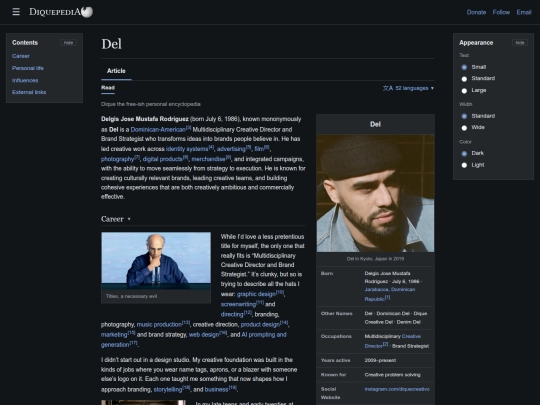The image size is (540, 405).
Task: Open the hamburger main menu
Action: click(x=16, y=12)
